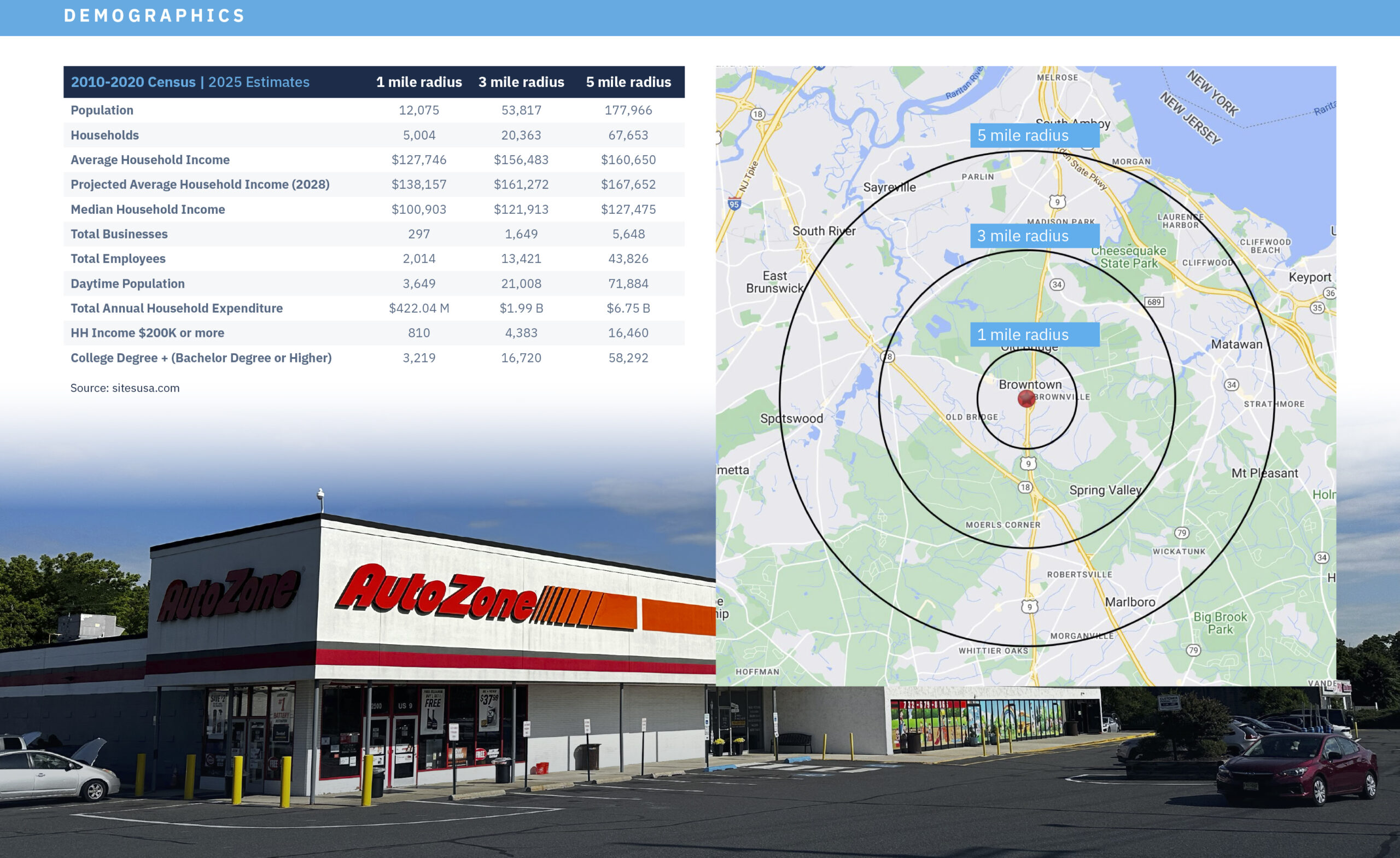Click the population value 177,966
This screenshot has height=858, width=1400.
(x=628, y=110)
